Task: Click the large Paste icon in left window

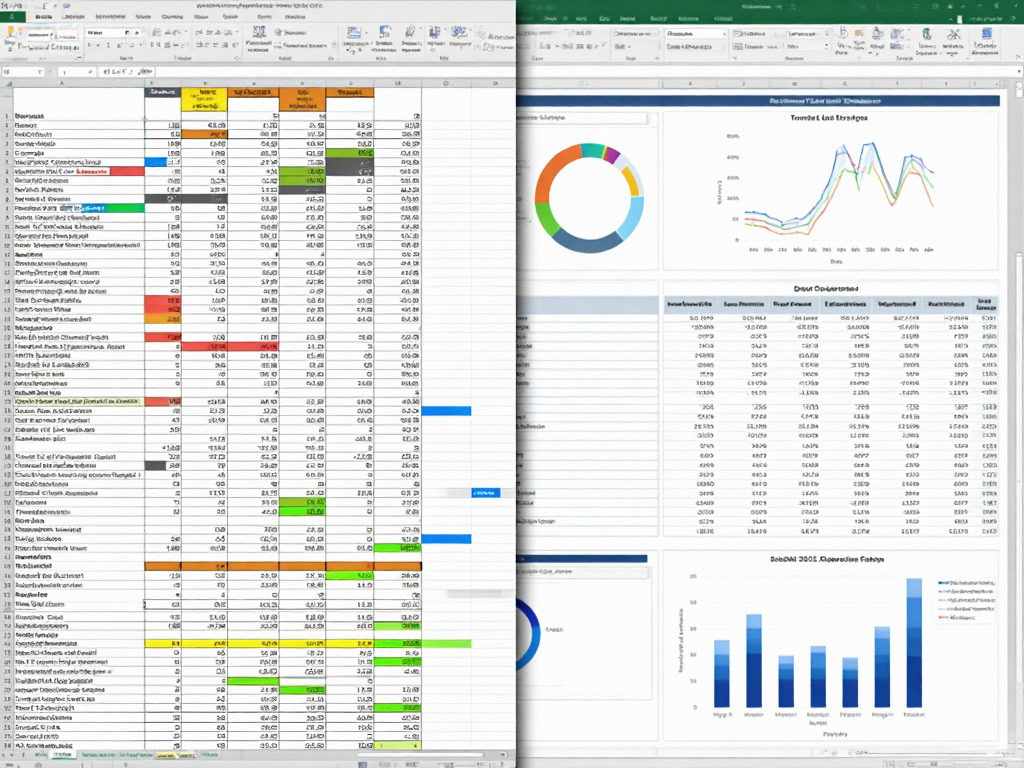Action: [x=9, y=37]
